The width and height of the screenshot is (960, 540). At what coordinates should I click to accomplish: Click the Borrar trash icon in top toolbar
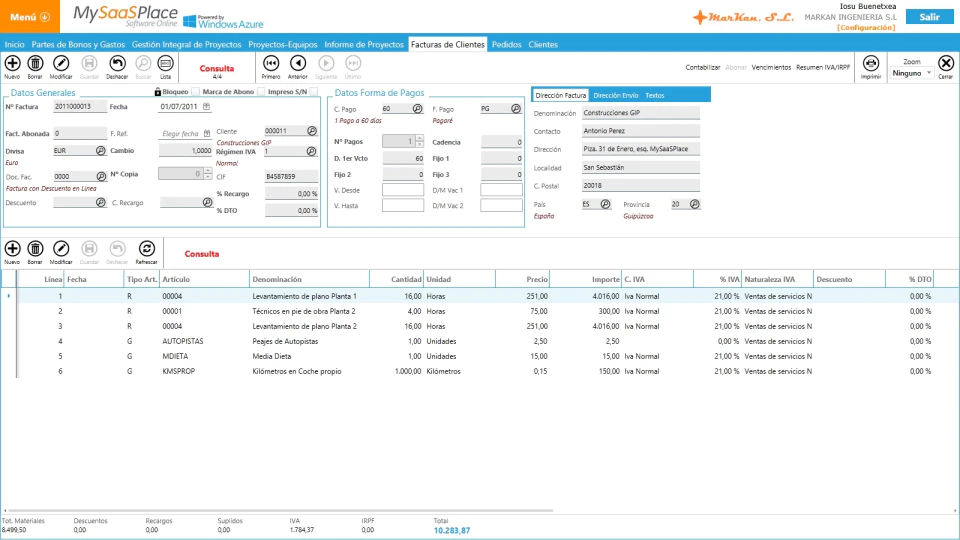tap(36, 64)
